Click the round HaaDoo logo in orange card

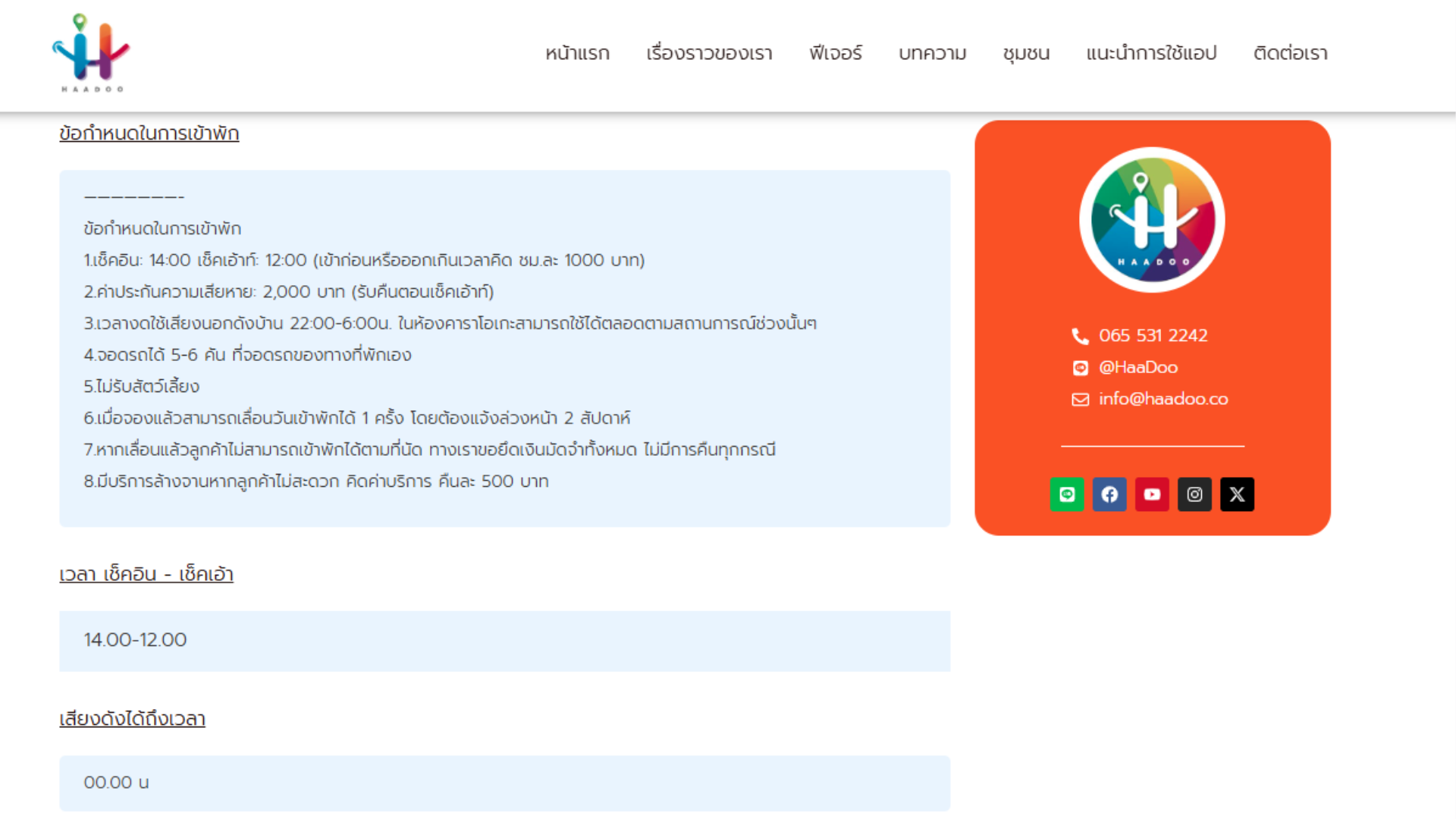pos(1152,220)
